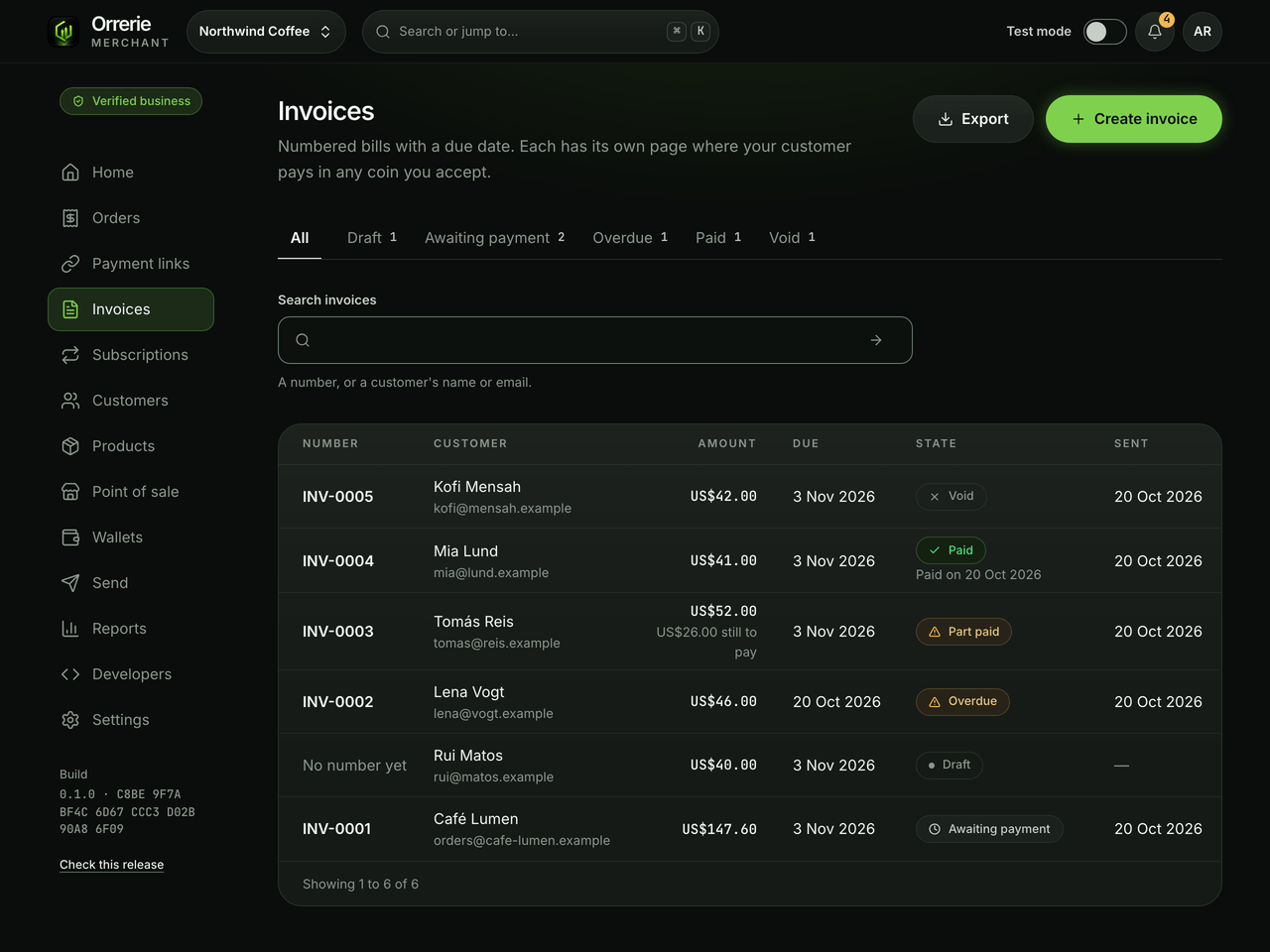This screenshot has height=952, width=1270.
Task: Open Products in the sidebar
Action: point(131,446)
